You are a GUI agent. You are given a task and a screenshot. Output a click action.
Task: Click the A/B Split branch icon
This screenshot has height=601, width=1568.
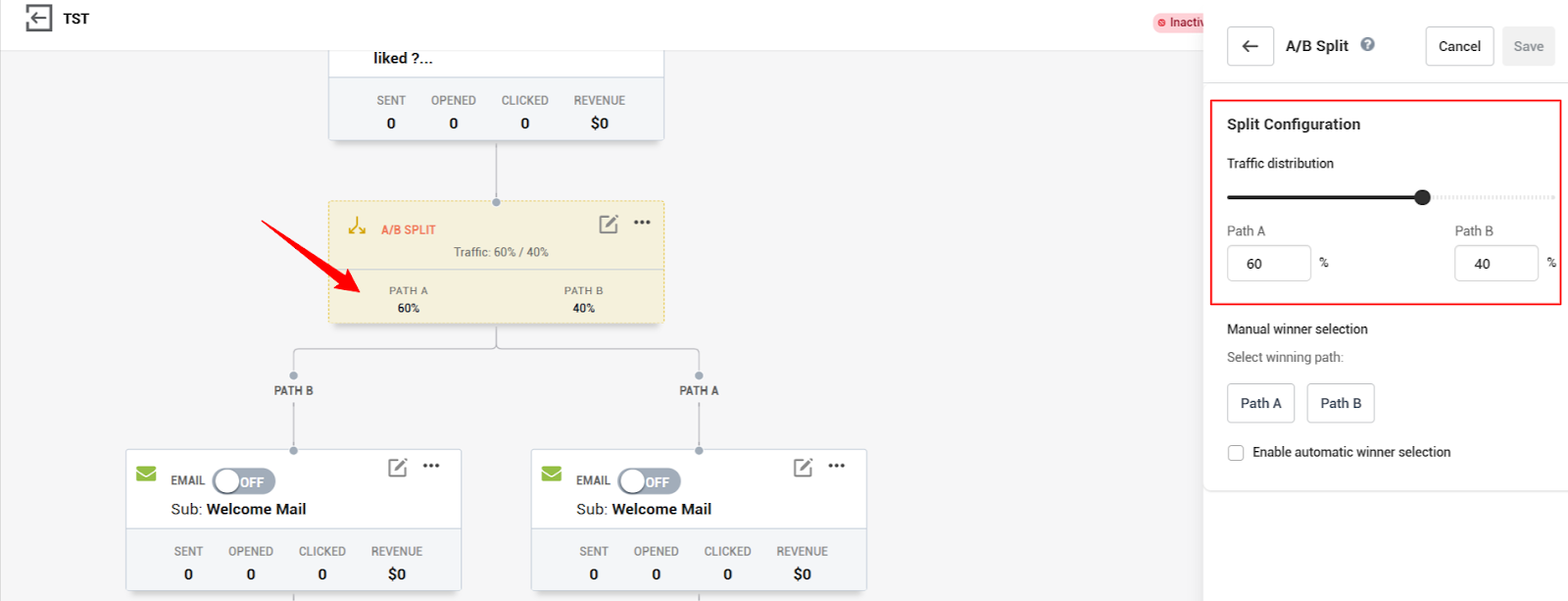pos(357,226)
